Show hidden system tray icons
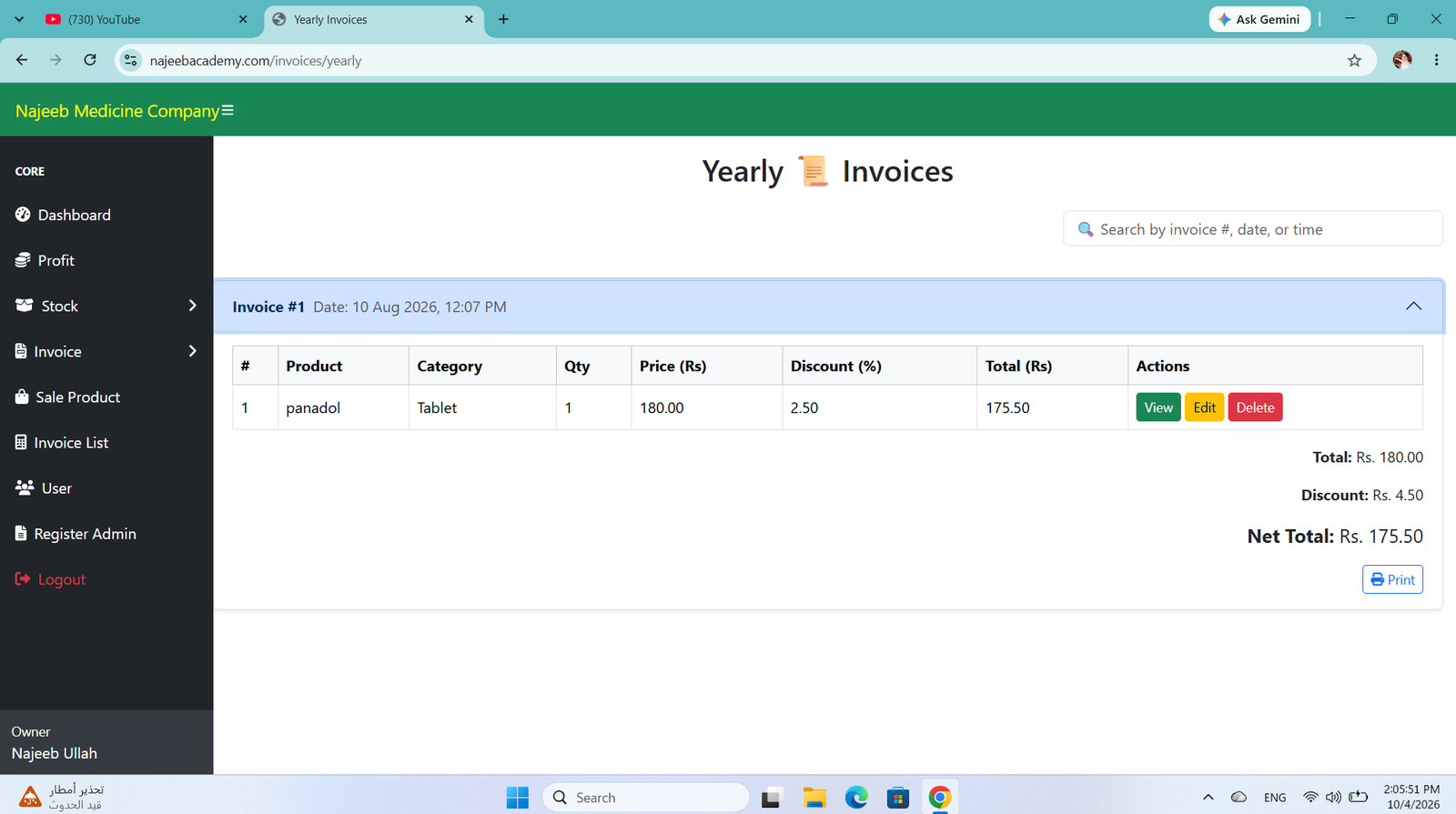This screenshot has height=814, width=1456. coord(1208,798)
